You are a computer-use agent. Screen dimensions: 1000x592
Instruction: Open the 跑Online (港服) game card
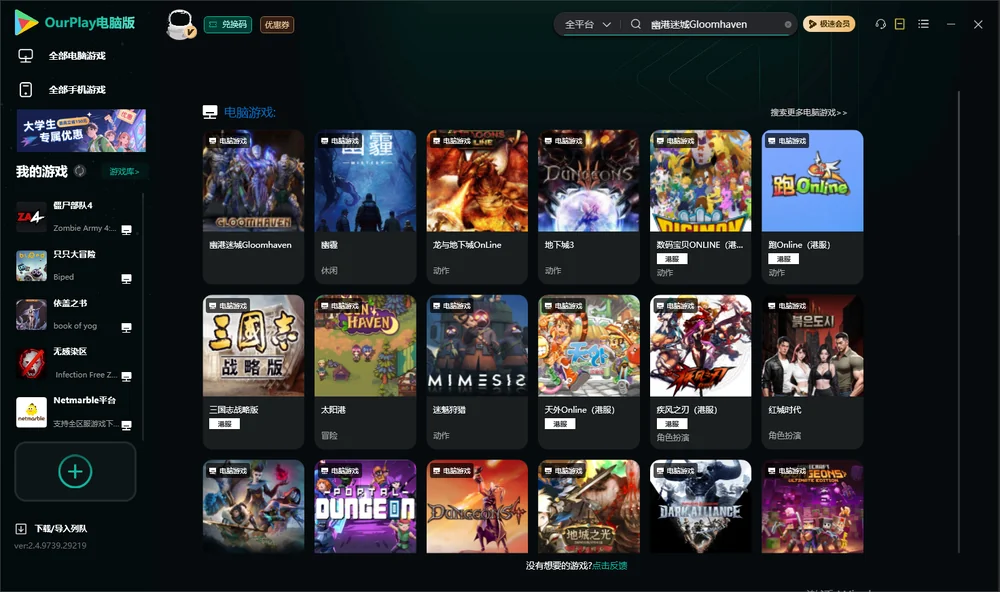point(812,207)
